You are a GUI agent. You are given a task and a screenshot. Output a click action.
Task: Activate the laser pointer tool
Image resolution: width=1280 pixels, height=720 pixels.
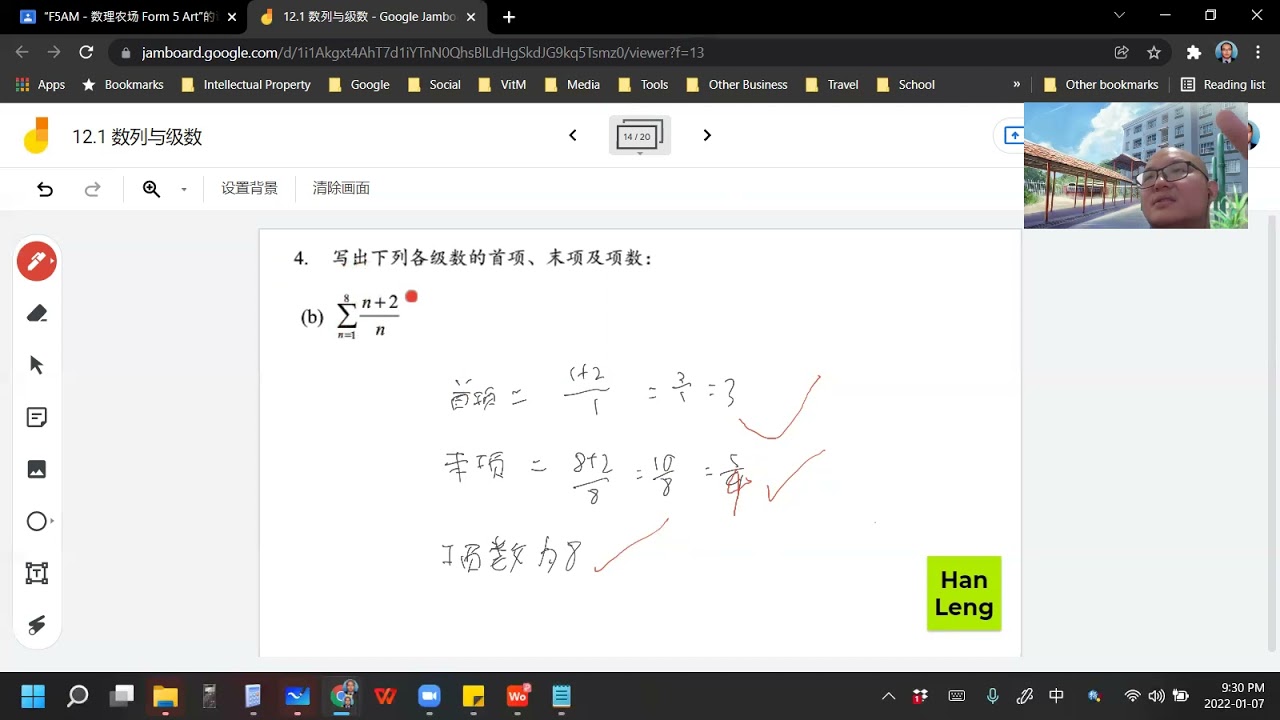click(37, 626)
